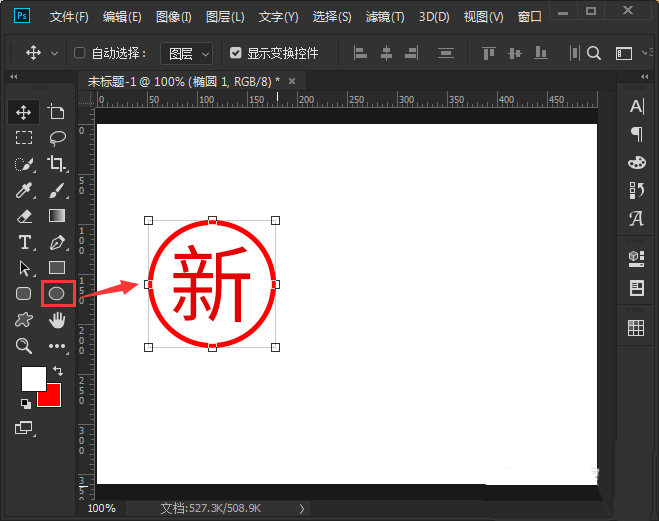This screenshot has height=521, width=659.
Task: Select the Quick Selection tool
Action: coord(24,164)
